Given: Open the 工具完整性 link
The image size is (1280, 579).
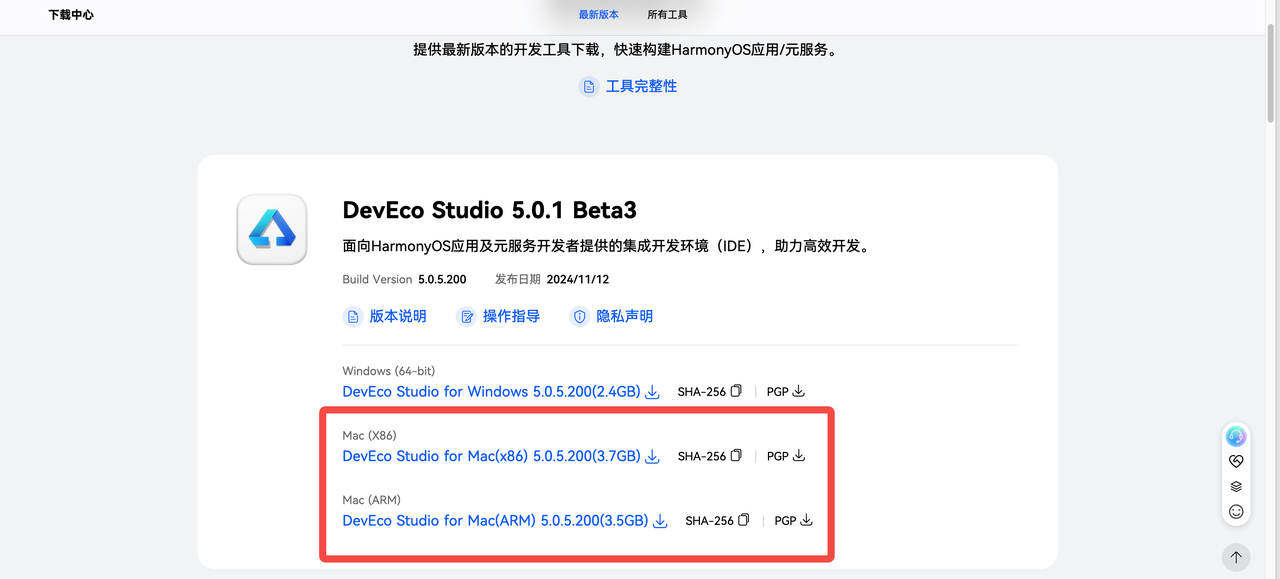Looking at the screenshot, I should (641, 87).
